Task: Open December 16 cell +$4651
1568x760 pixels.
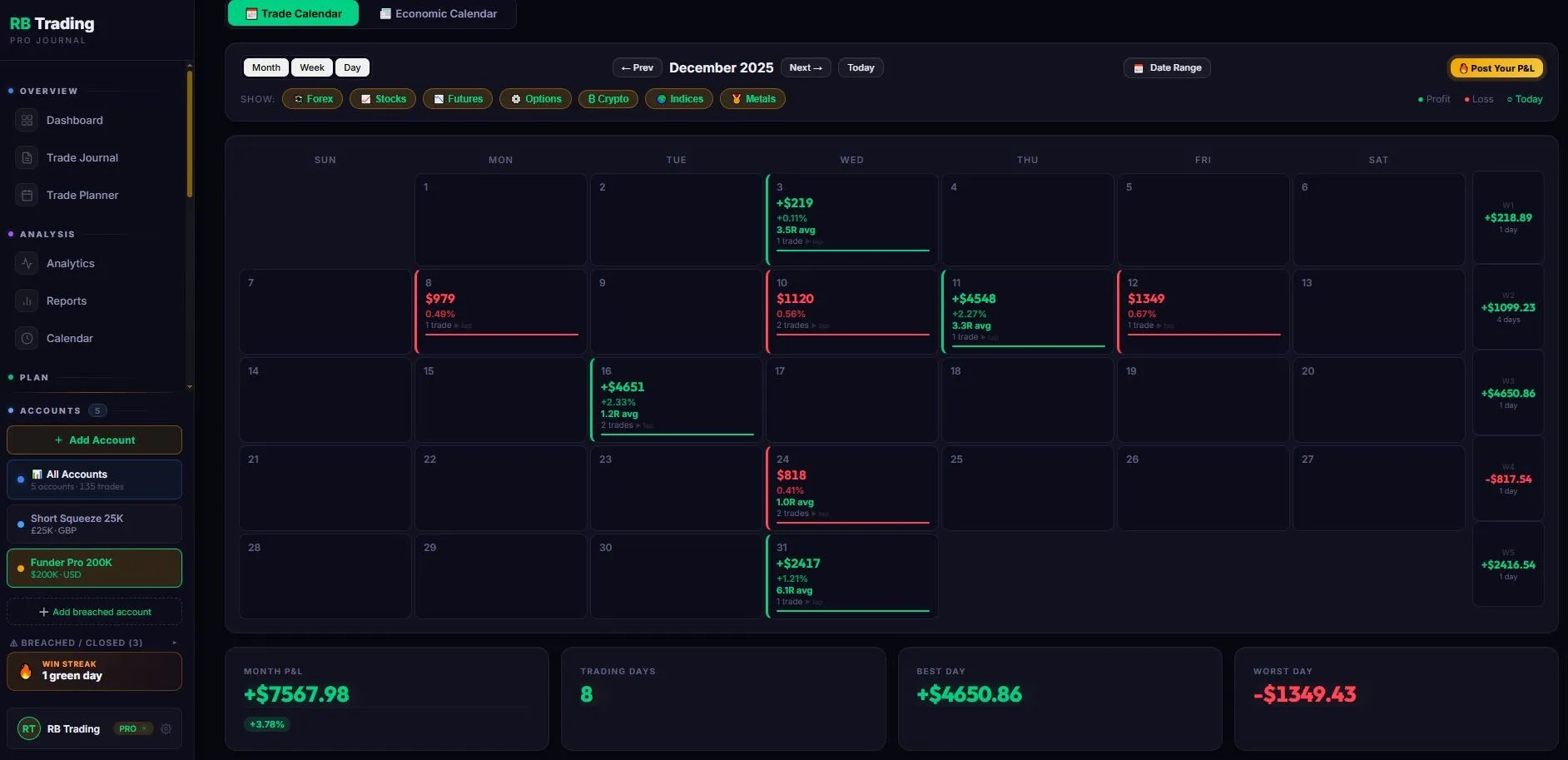Action: [x=676, y=400]
